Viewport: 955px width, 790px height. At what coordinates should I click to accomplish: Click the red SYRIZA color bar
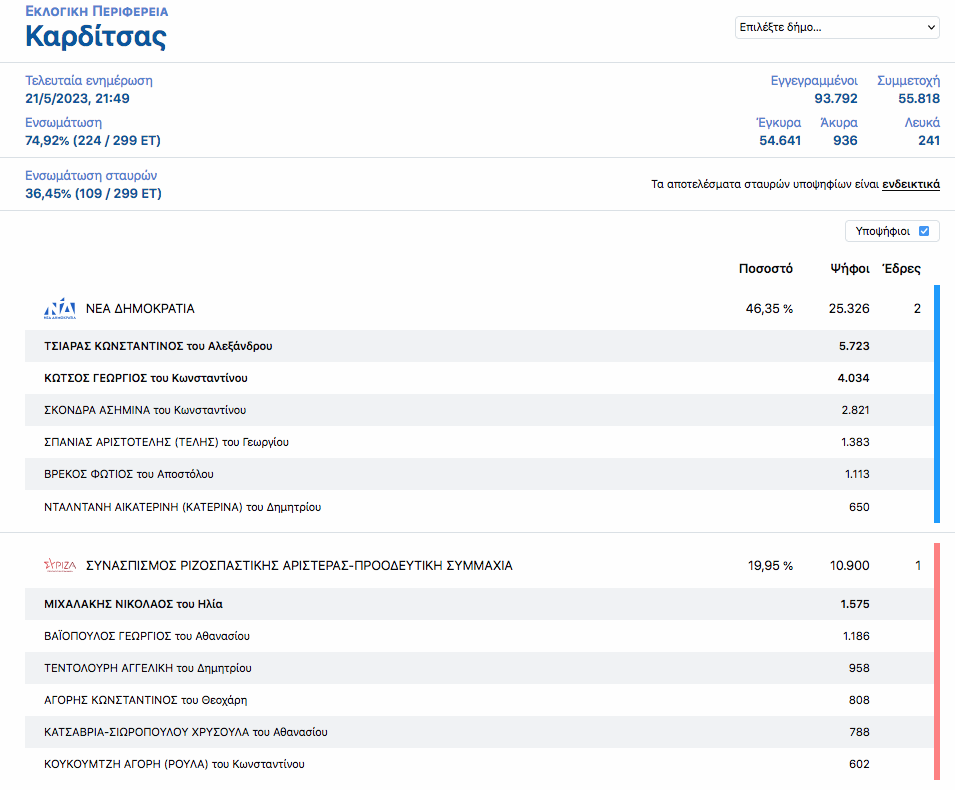pos(936,661)
